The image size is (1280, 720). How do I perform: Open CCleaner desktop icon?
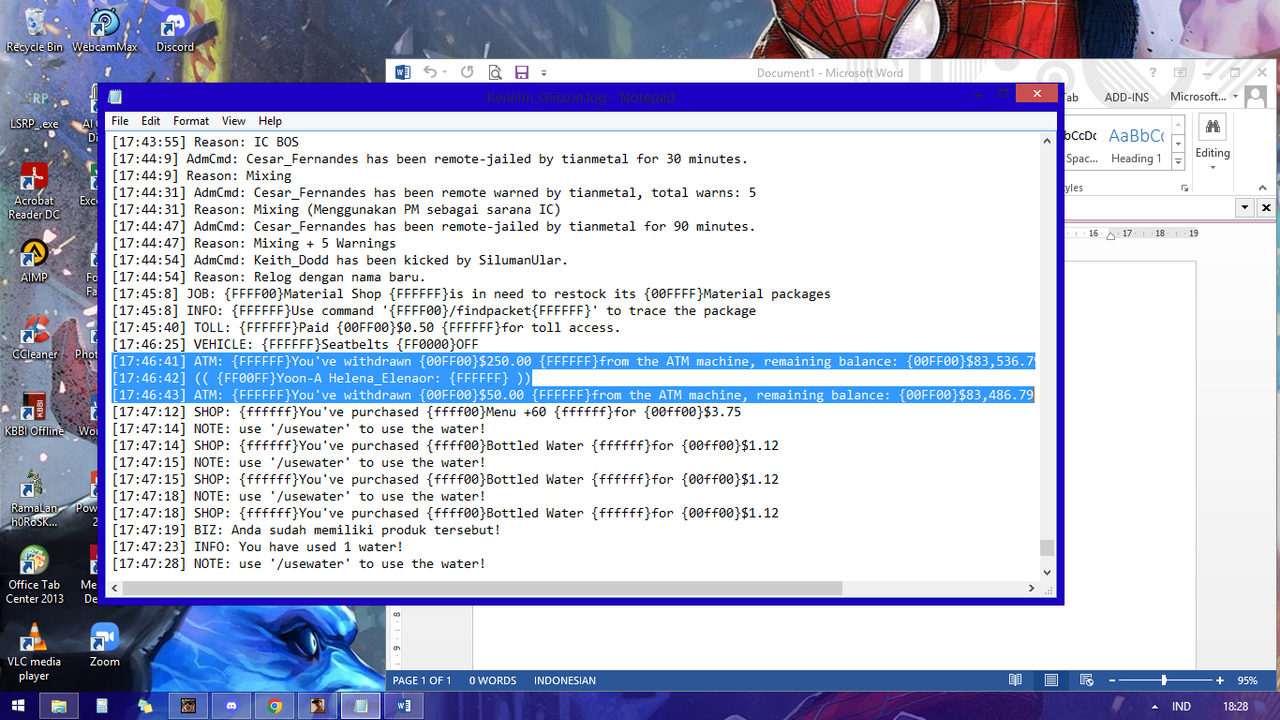click(x=34, y=338)
